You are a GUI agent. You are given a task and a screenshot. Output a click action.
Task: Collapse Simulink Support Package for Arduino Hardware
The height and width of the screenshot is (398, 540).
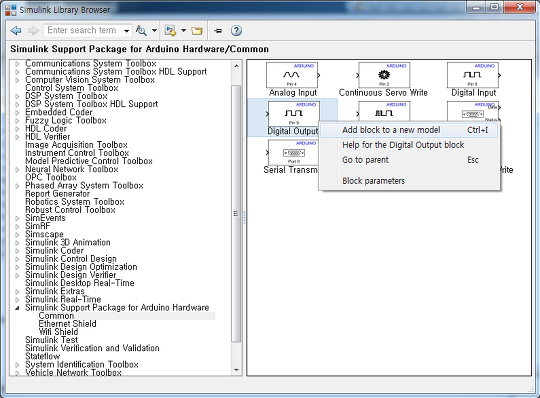coord(17,308)
